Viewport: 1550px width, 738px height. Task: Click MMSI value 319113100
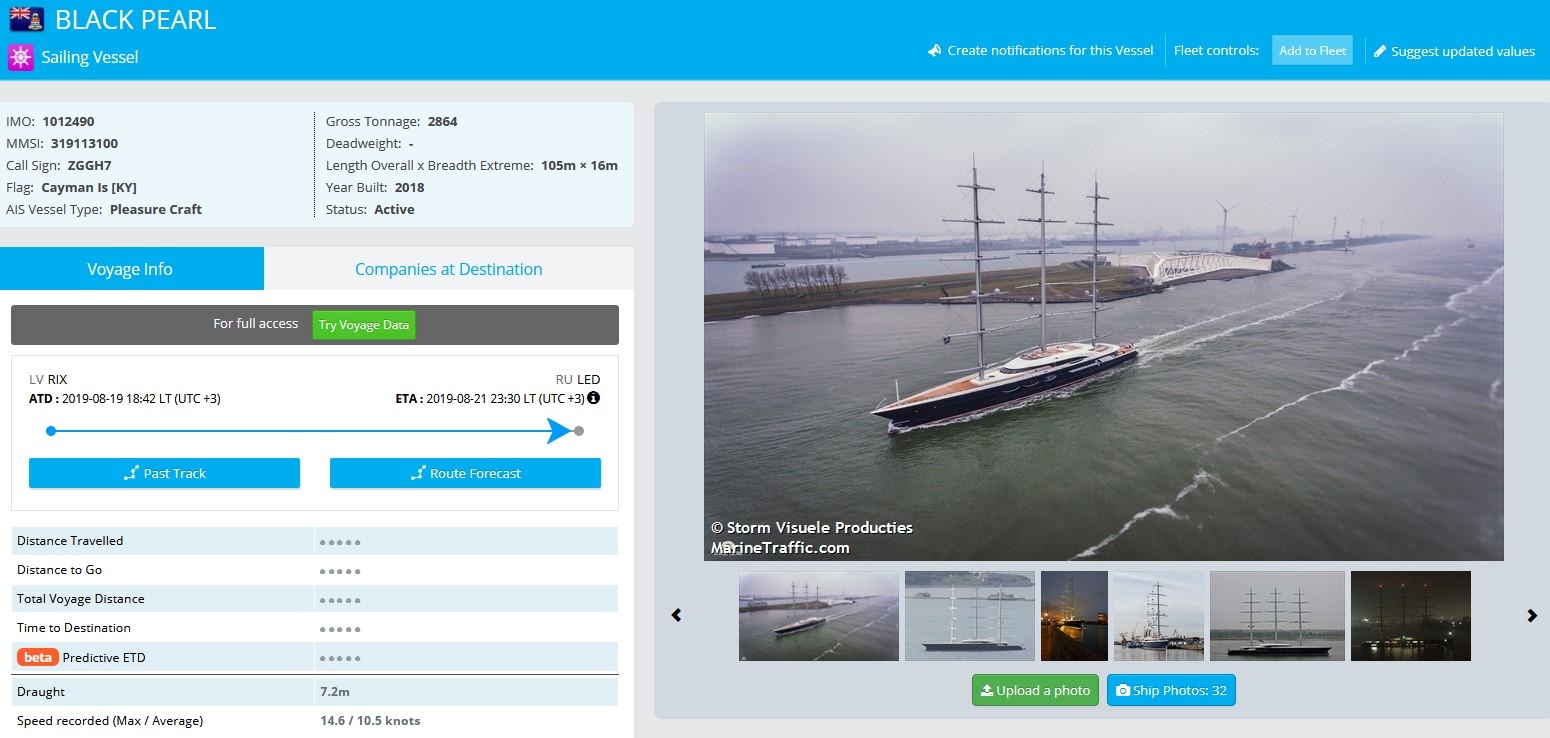point(84,143)
